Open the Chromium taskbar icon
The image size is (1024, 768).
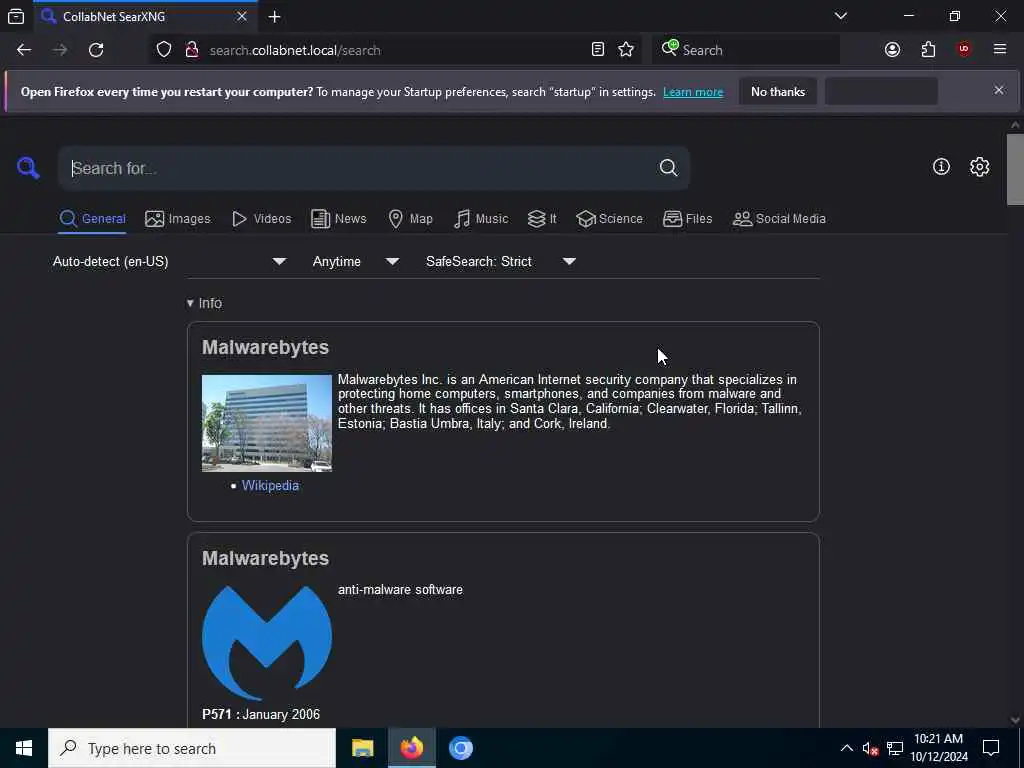(x=460, y=748)
